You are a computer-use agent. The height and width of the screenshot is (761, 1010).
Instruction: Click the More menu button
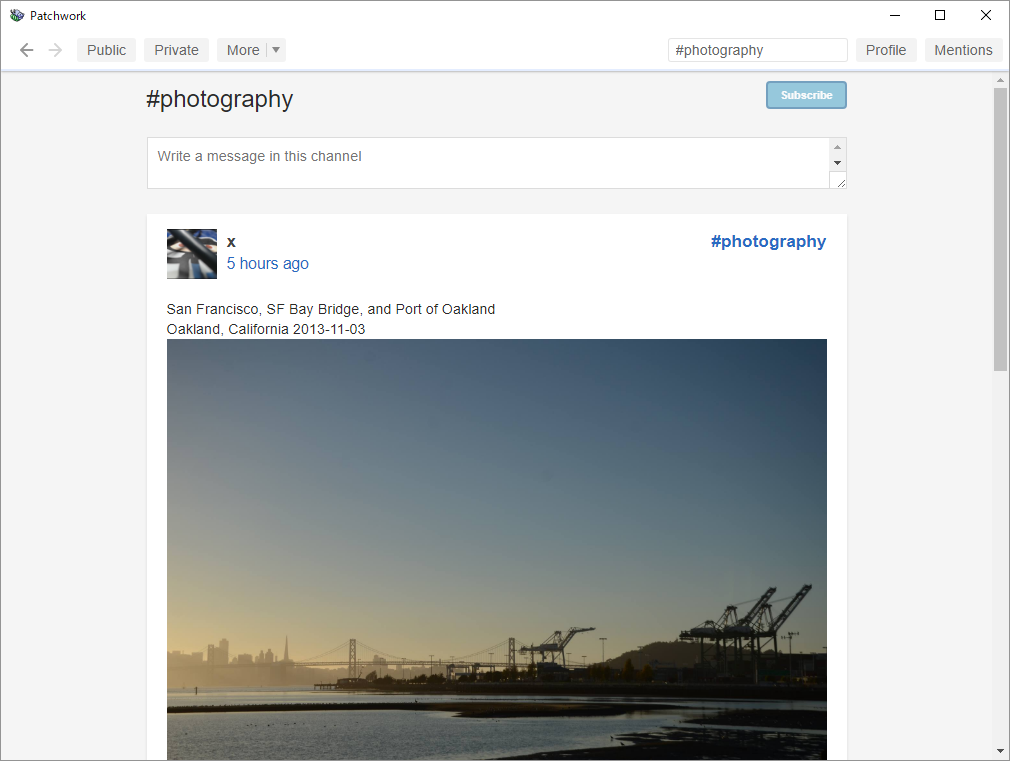(242, 50)
